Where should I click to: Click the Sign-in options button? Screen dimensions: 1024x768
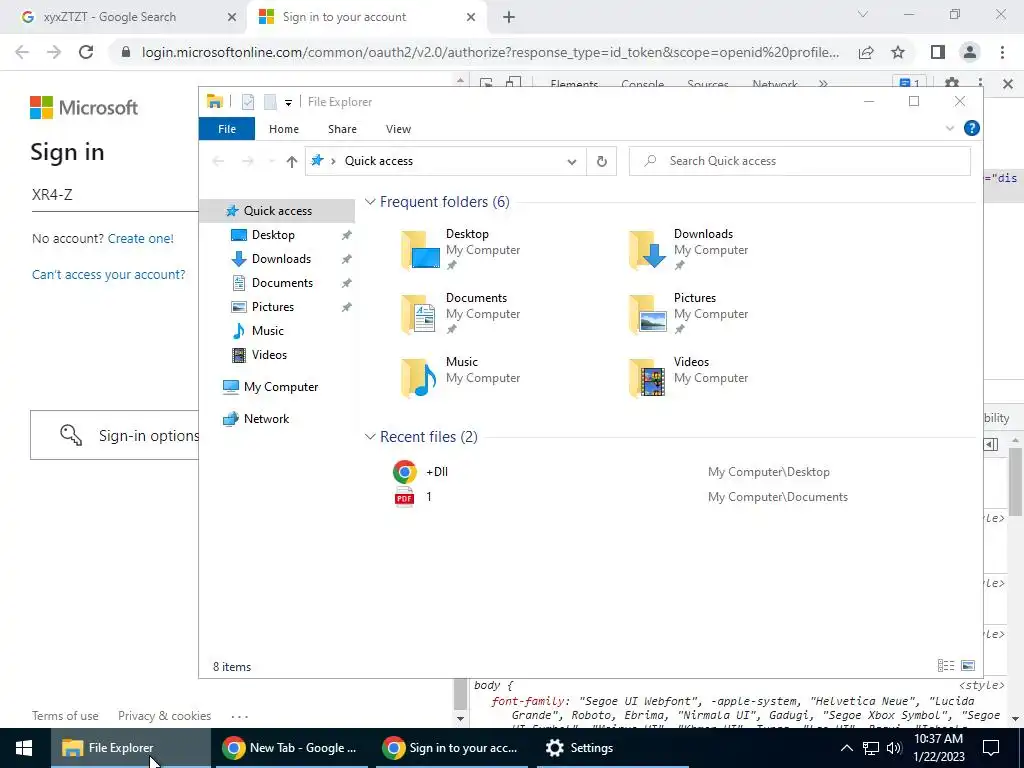[114, 435]
